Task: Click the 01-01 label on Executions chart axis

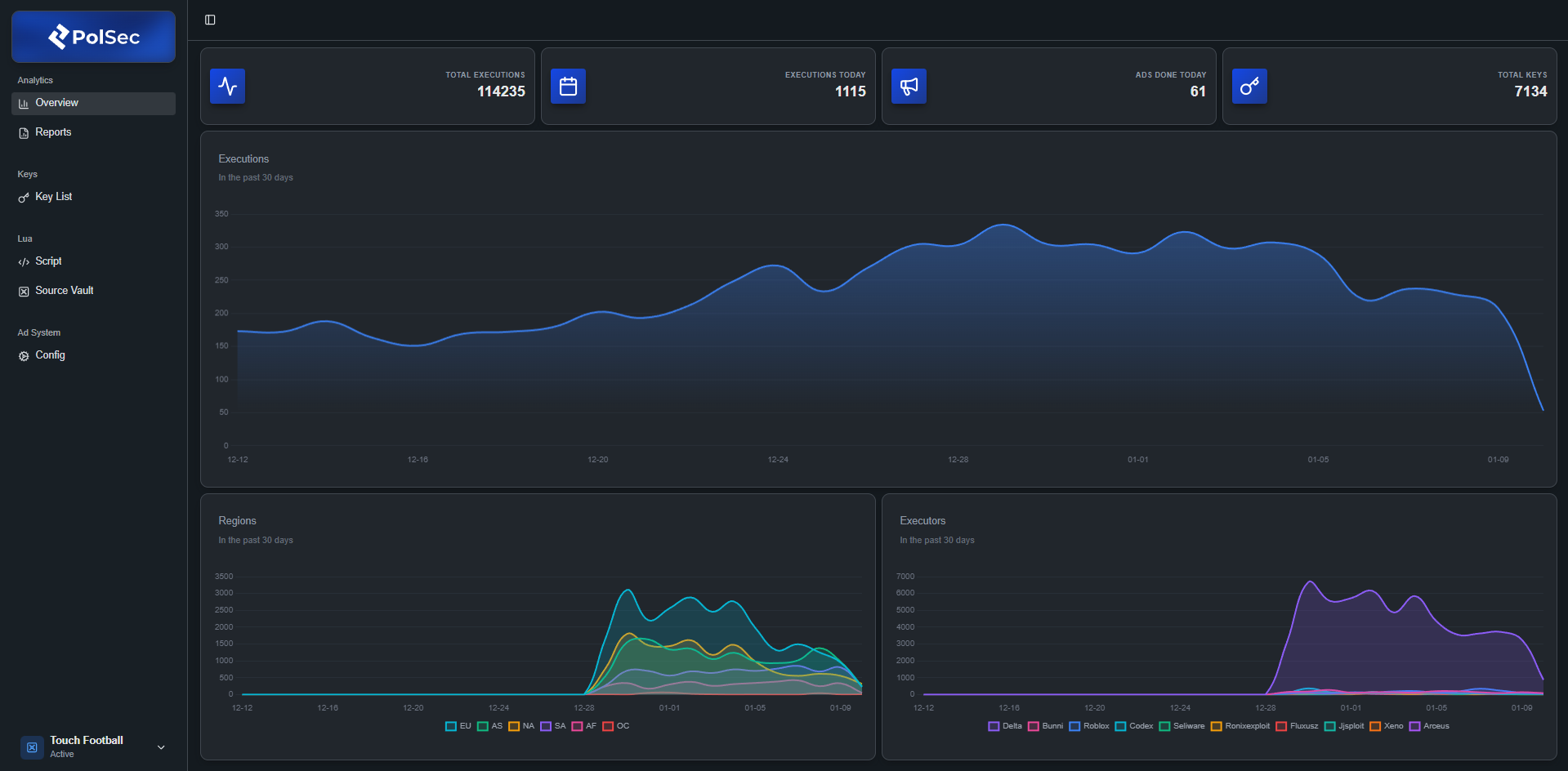Action: point(1138,460)
